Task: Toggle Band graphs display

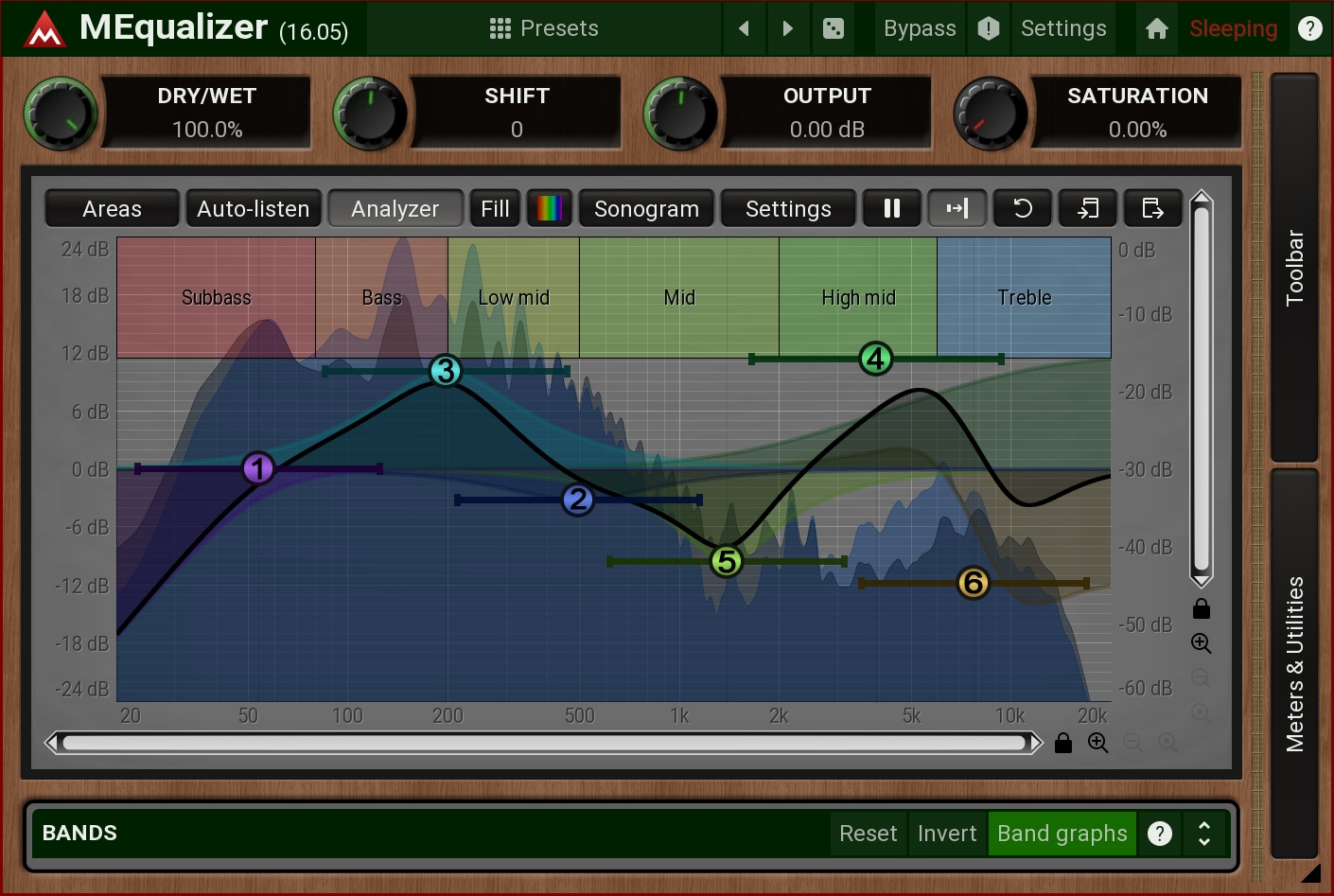Action: coord(1062,834)
